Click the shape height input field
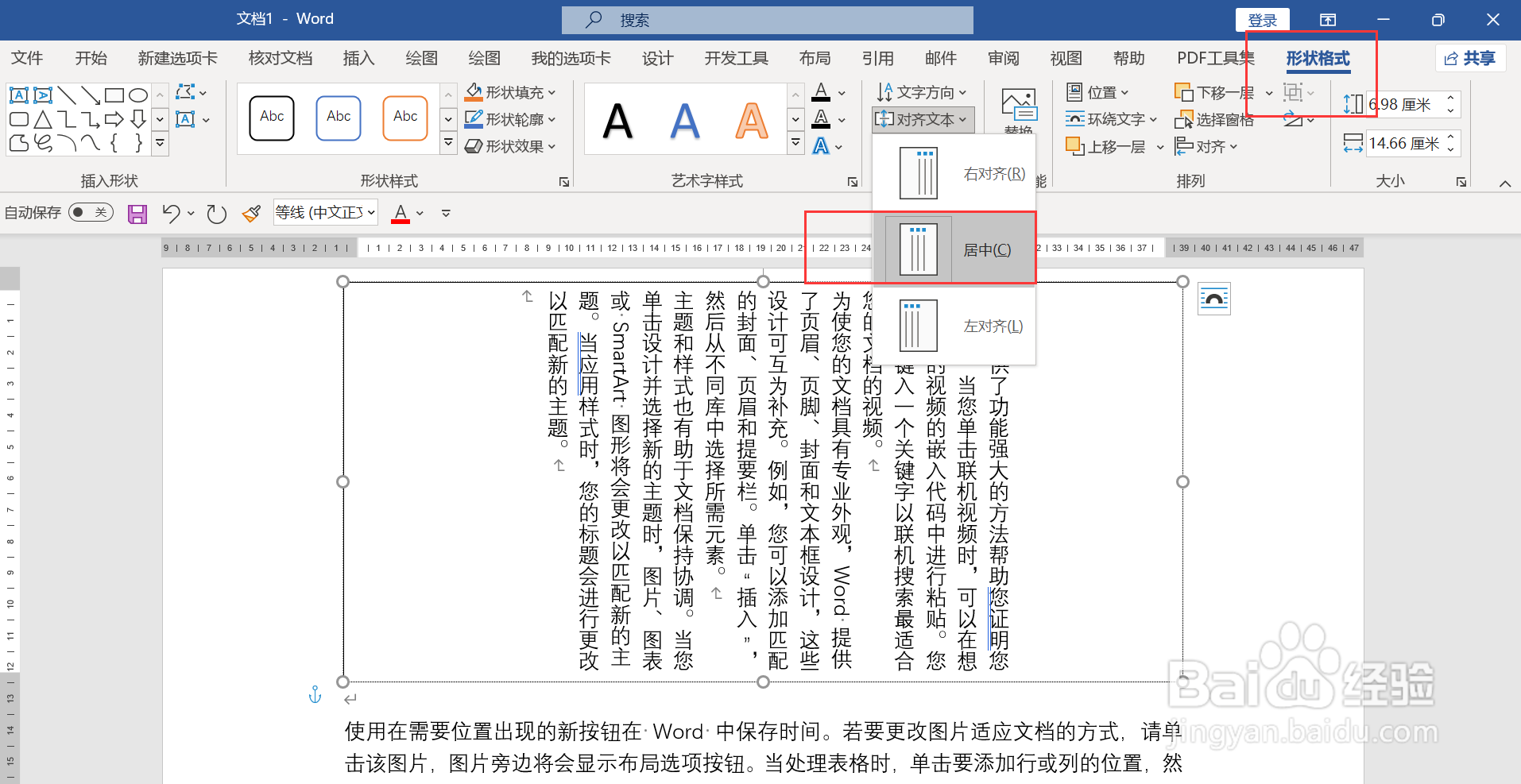The image size is (1521, 784). (x=1403, y=104)
